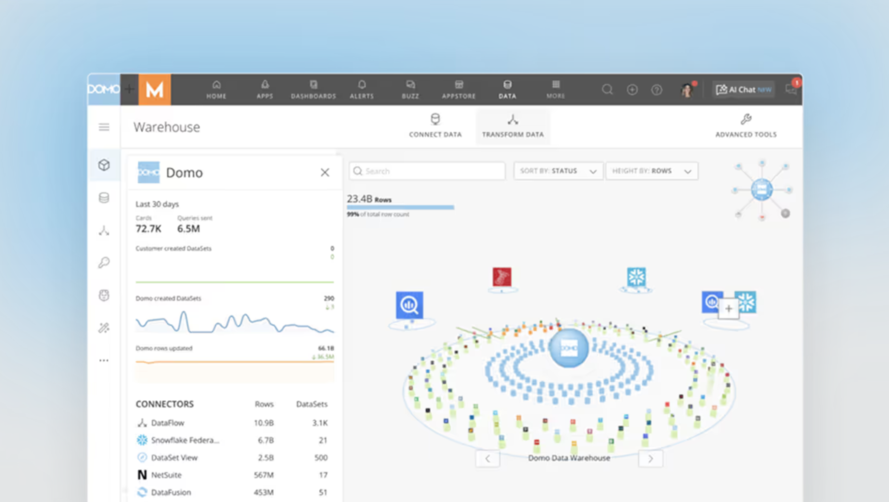
Task: Select the DataFlow connector row
Action: pos(232,423)
